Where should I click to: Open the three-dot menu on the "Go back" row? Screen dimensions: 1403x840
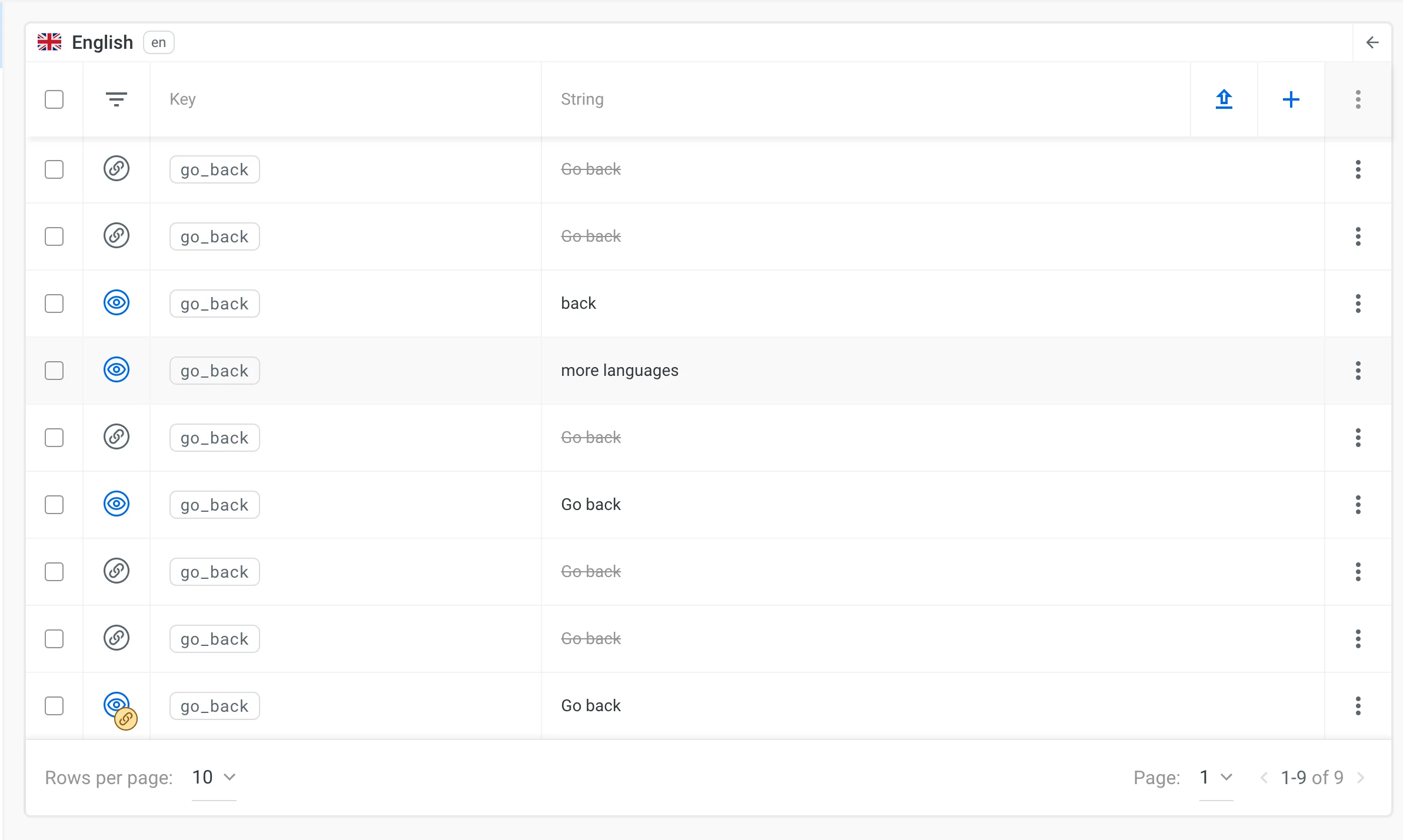(1358, 504)
